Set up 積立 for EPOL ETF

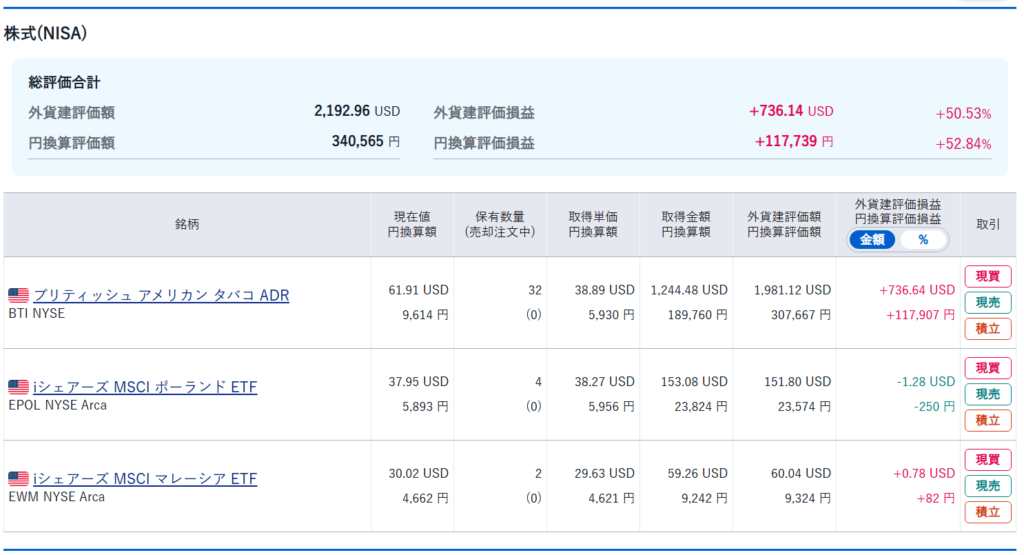(987, 420)
